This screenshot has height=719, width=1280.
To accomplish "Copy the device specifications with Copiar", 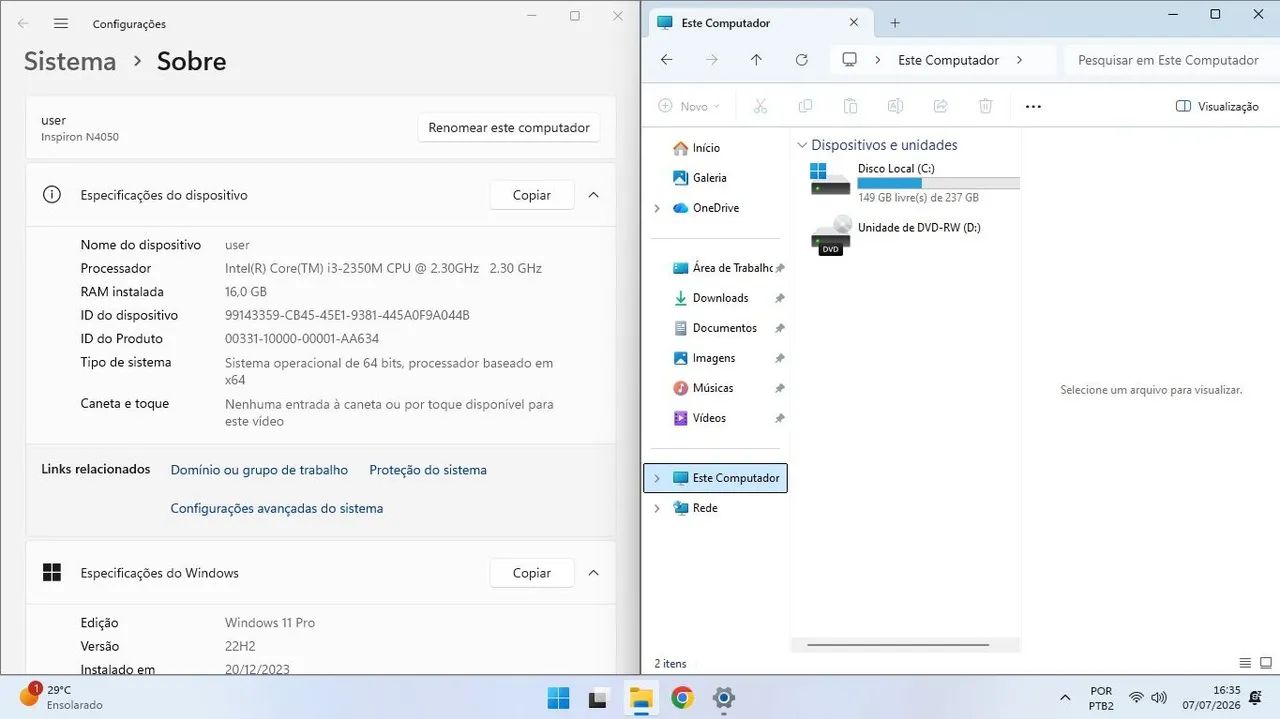I will coord(532,195).
